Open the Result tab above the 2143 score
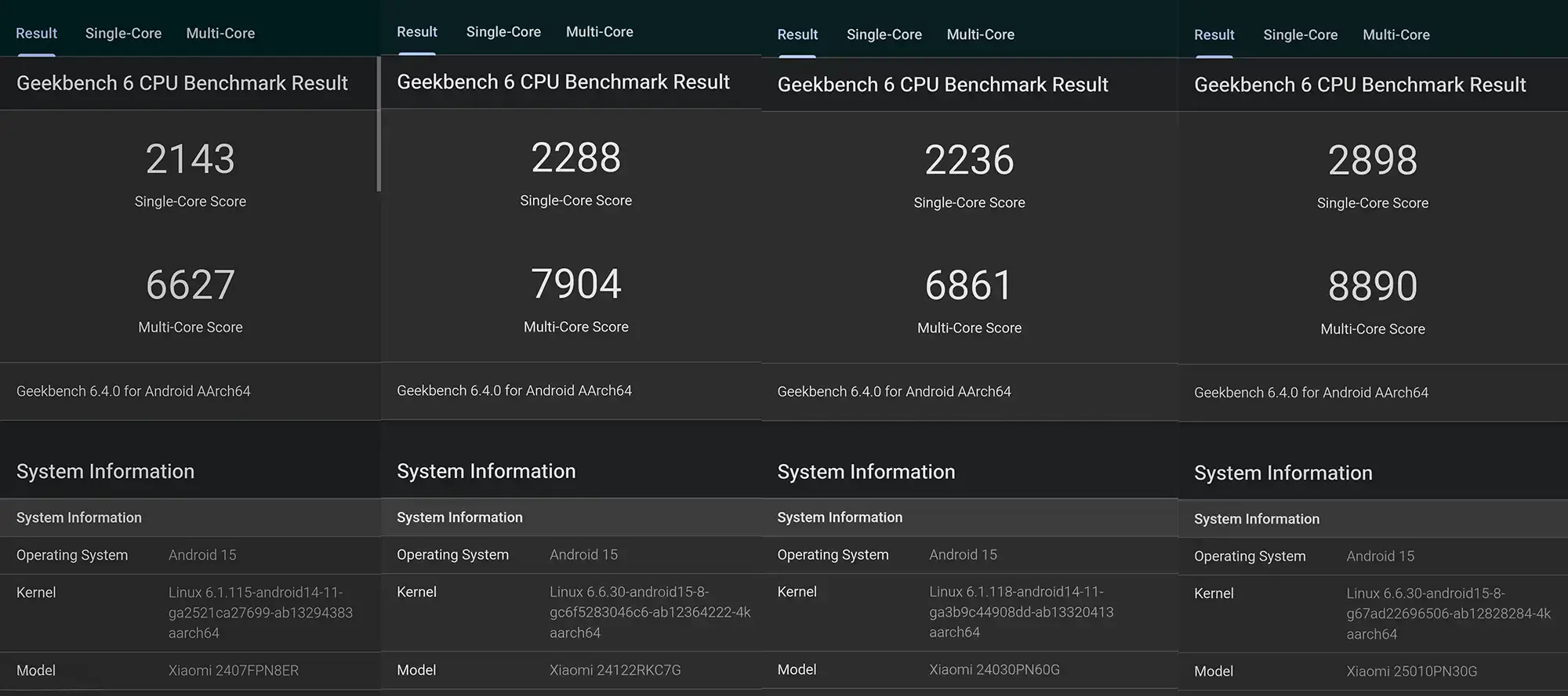Screen dimensions: 1568x696 click(36, 34)
